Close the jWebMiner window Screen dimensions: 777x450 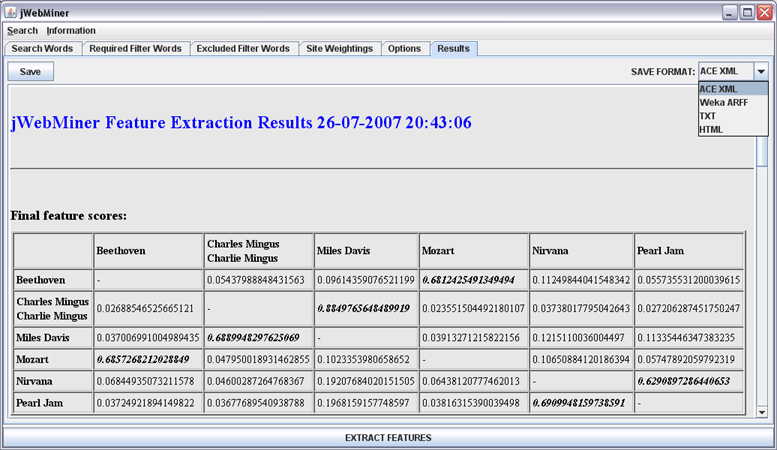(764, 12)
